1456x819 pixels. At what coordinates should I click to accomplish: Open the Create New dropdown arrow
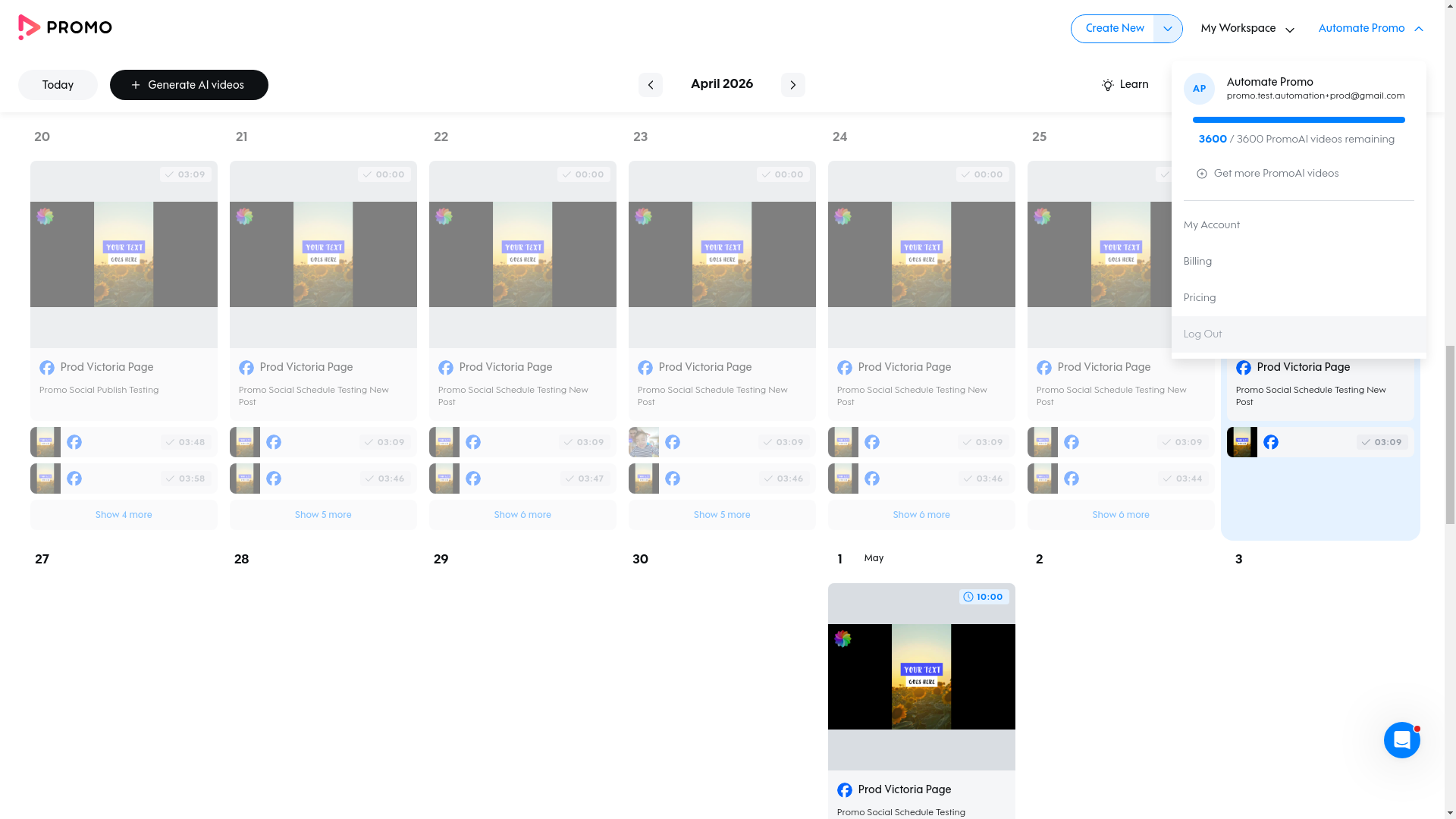coord(1167,28)
